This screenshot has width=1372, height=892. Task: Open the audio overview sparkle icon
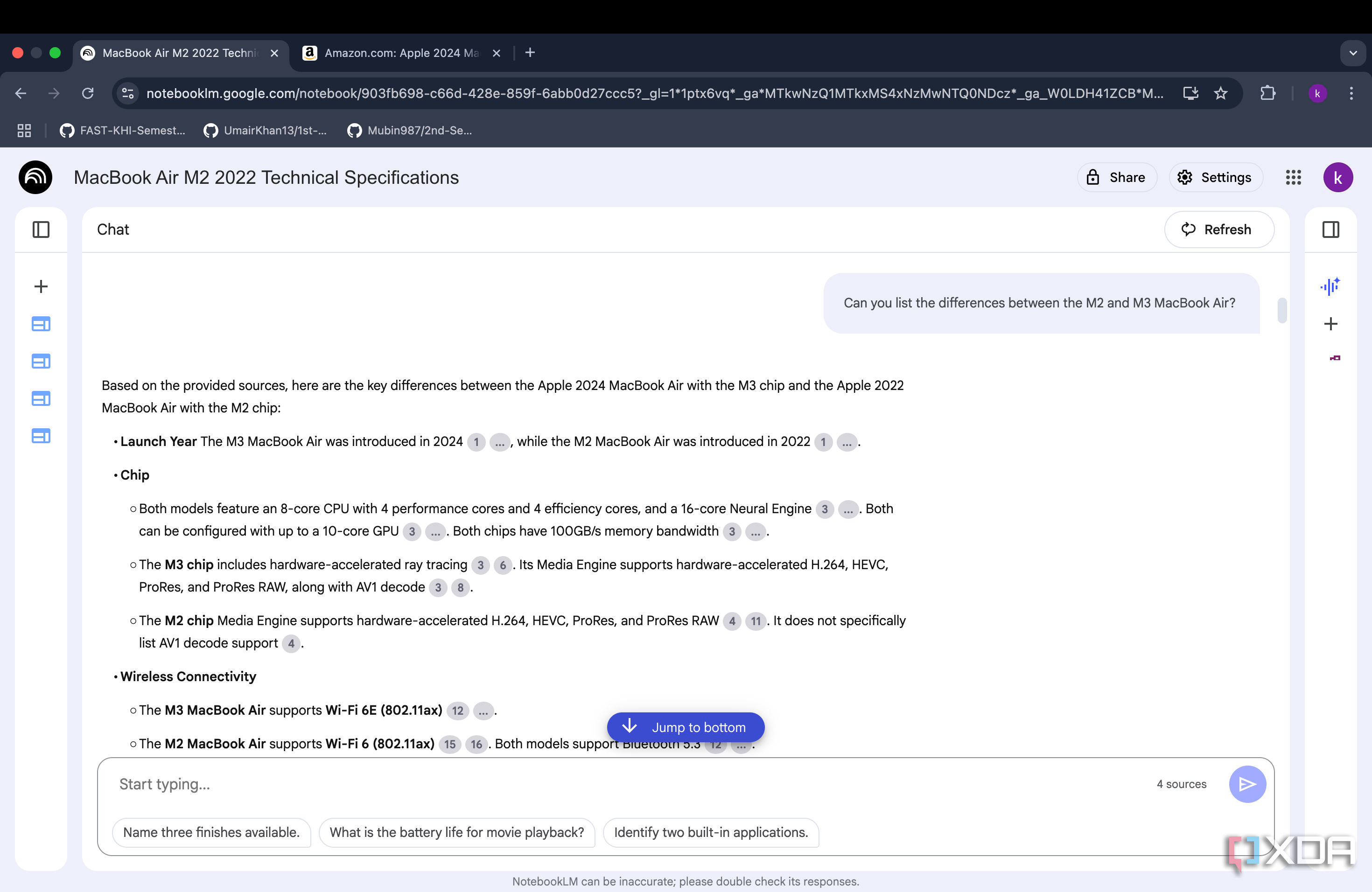point(1330,286)
